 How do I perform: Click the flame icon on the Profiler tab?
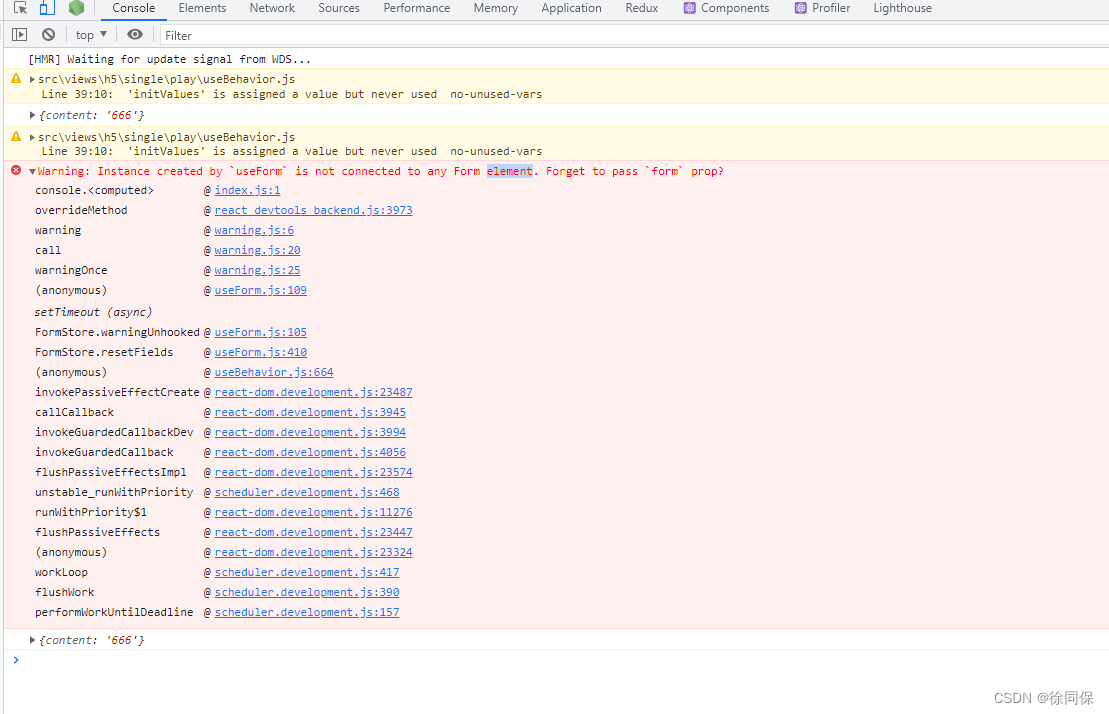click(797, 8)
